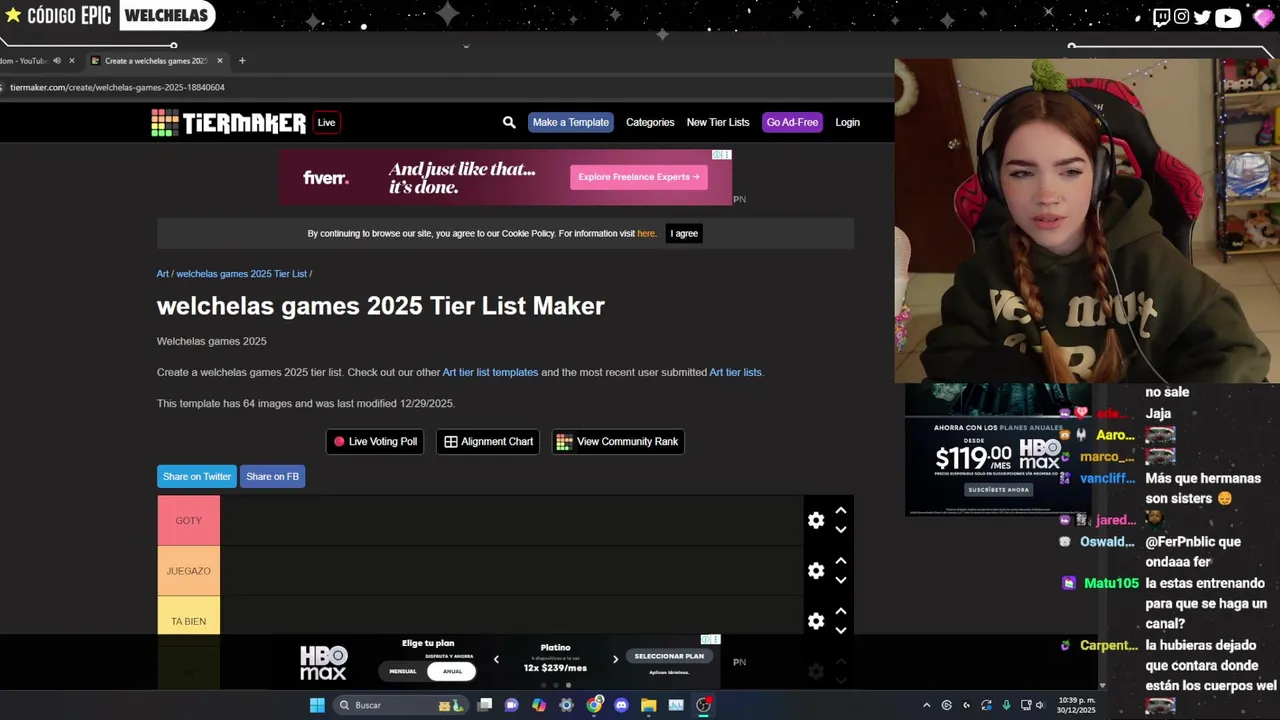Click the yellow TA BIEN tier label
The width and height of the screenshot is (1280, 720).
(x=188, y=621)
